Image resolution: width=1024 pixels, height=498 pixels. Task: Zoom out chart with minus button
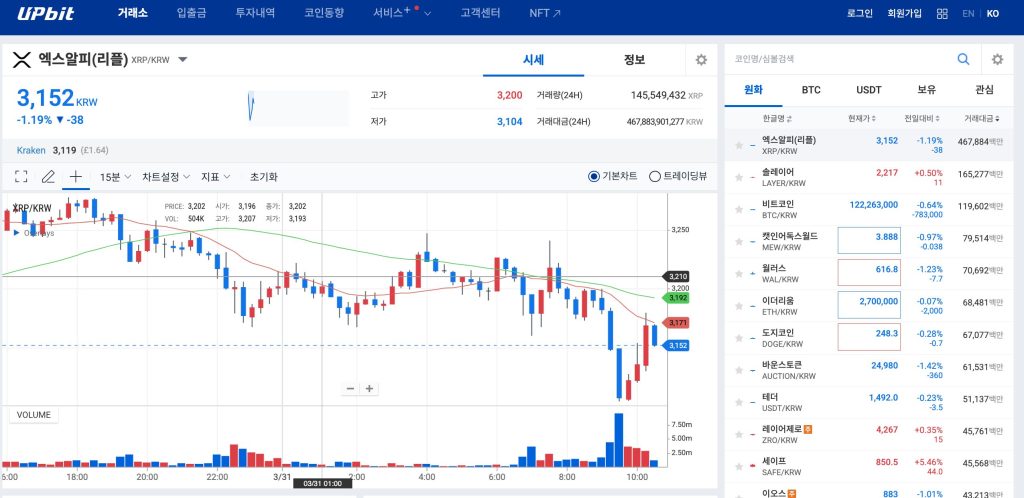(x=350, y=388)
